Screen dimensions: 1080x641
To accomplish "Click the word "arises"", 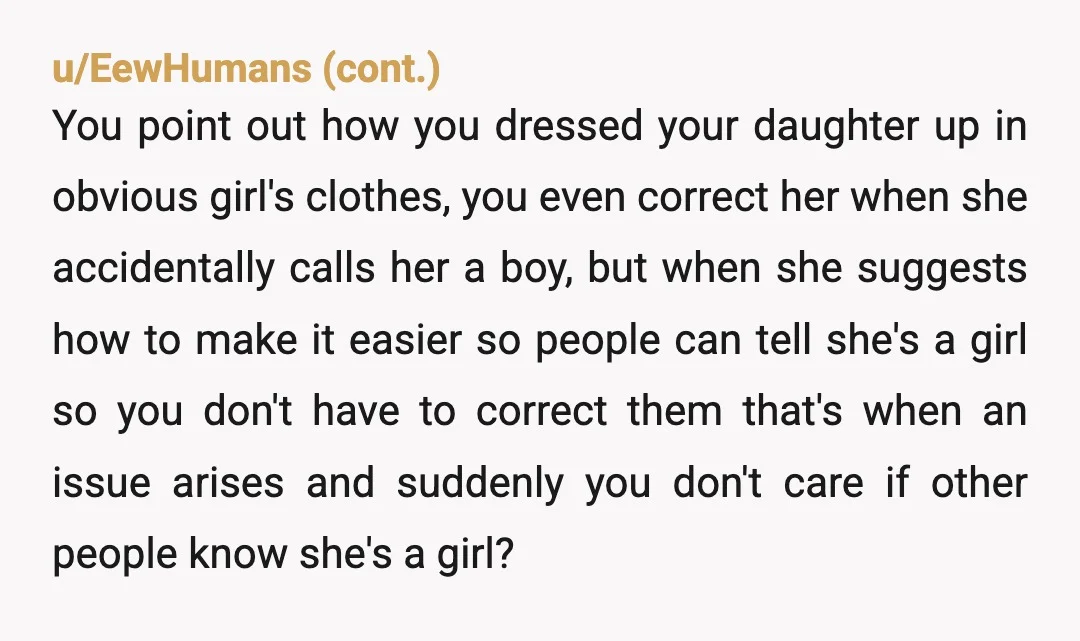I will click(228, 482).
